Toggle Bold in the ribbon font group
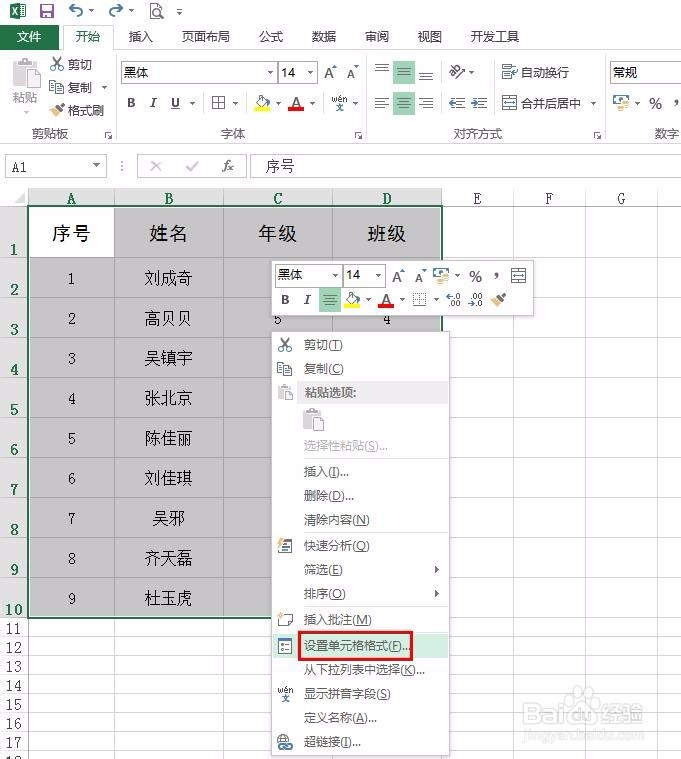The image size is (681, 759). point(131,103)
